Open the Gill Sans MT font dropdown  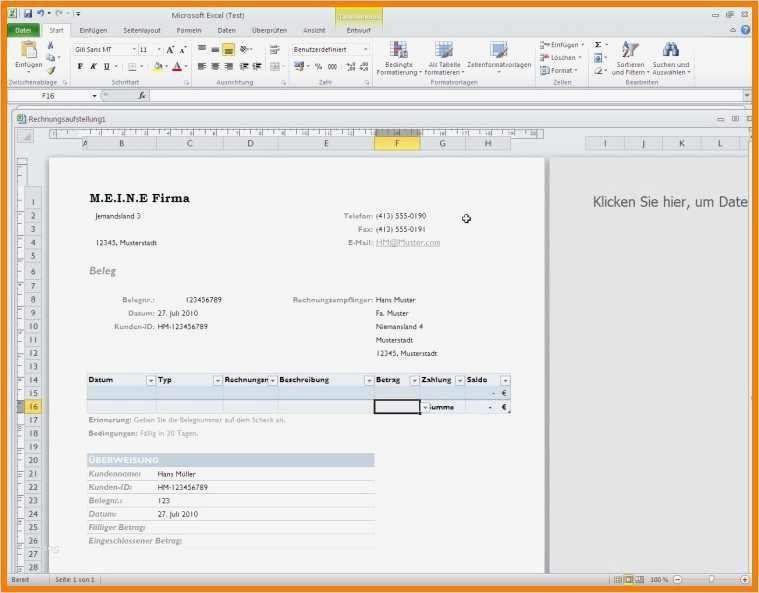[x=134, y=49]
